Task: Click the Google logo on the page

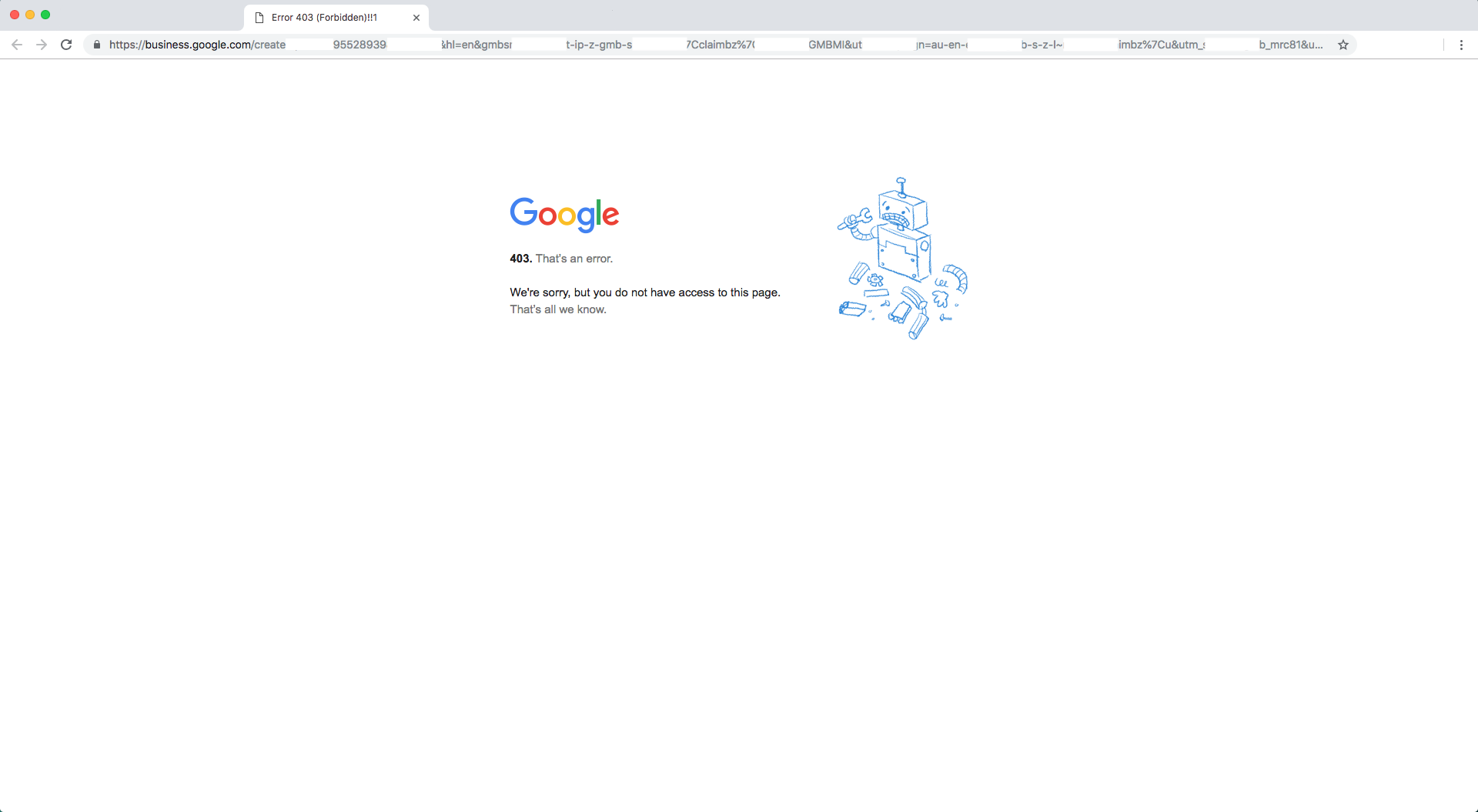Action: [x=564, y=214]
